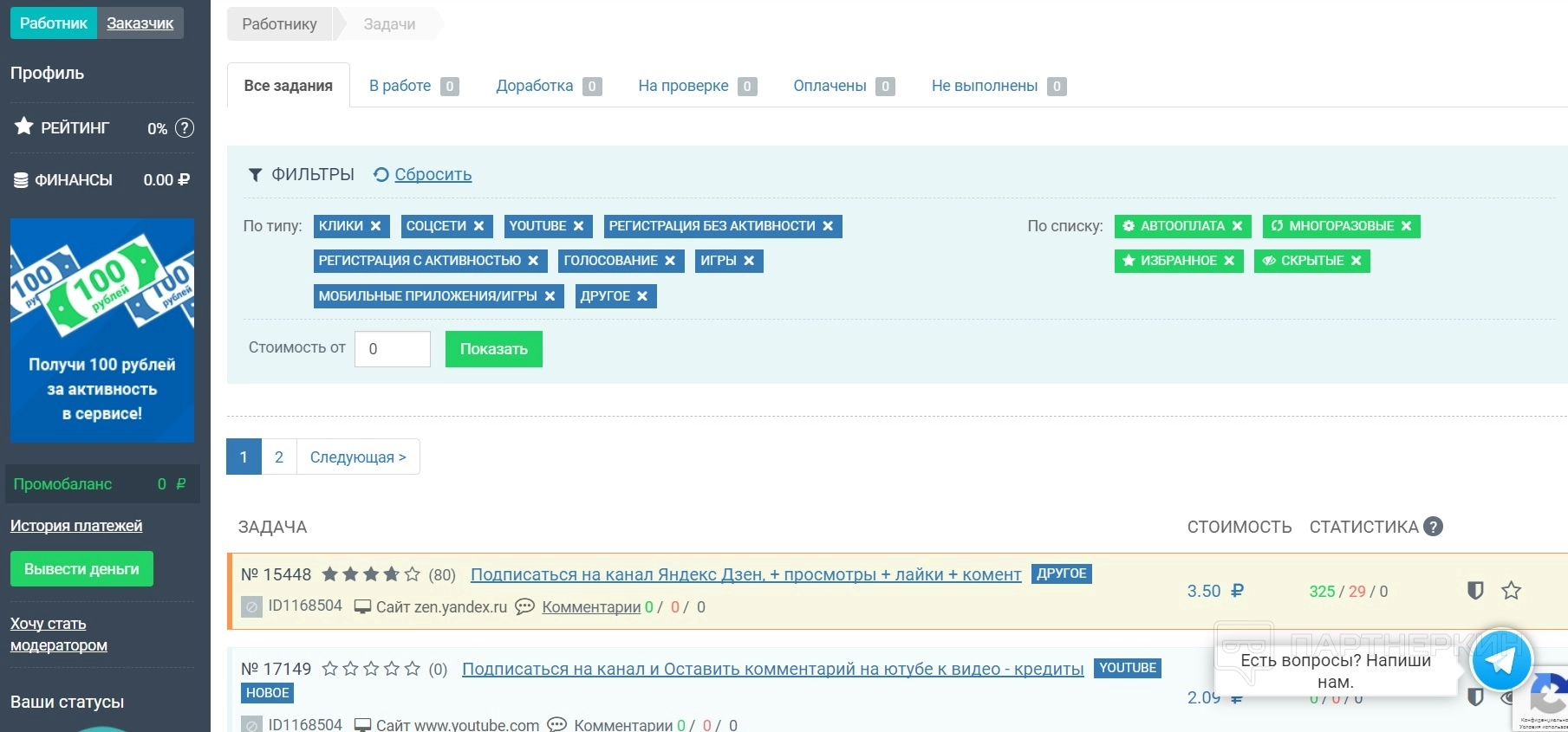Click the 3.50 ₽ price of task 15448
This screenshot has height=732, width=1568.
[1215, 591]
